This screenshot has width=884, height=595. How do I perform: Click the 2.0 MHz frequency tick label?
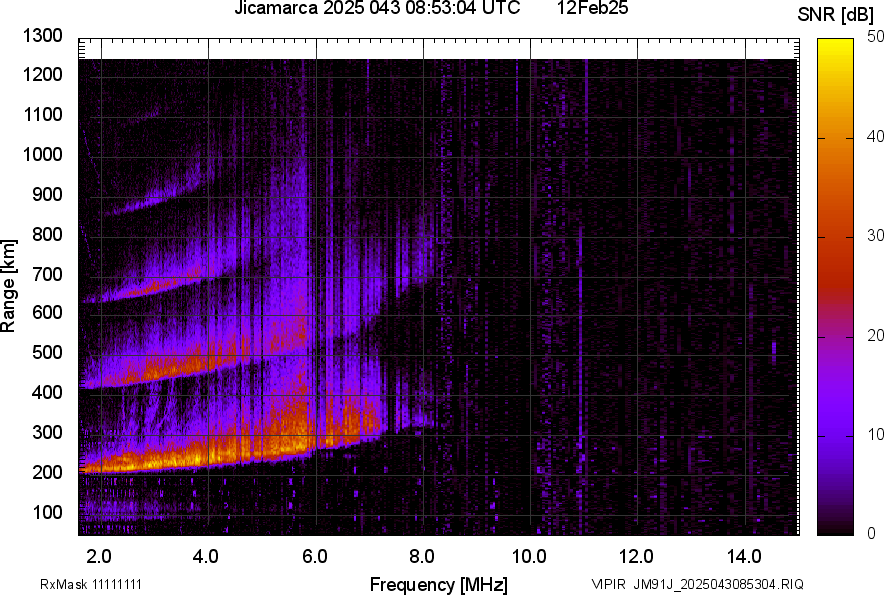(99, 556)
